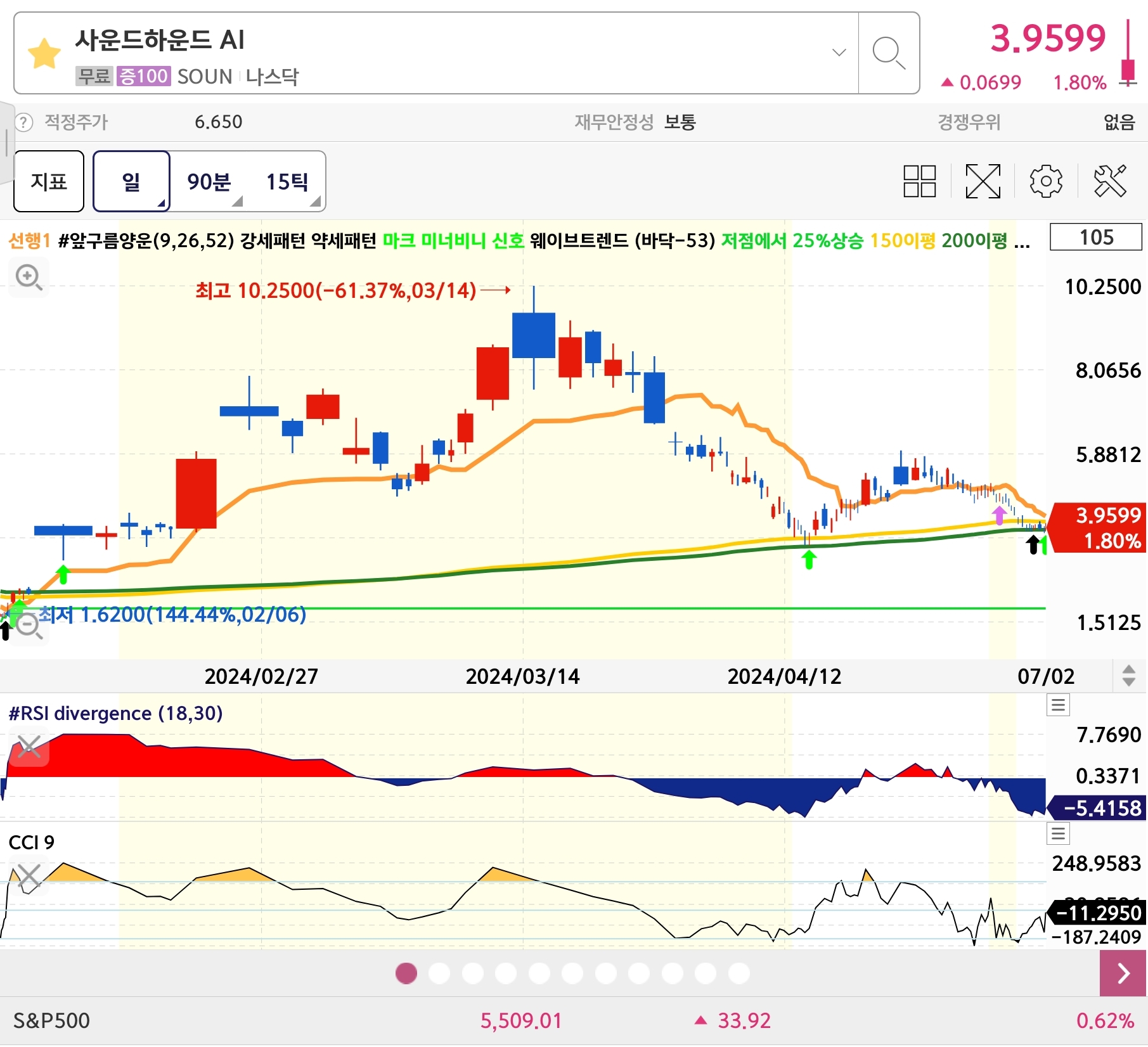This screenshot has height=1047, width=1148.
Task: Select the third pagination dot
Action: (x=473, y=973)
